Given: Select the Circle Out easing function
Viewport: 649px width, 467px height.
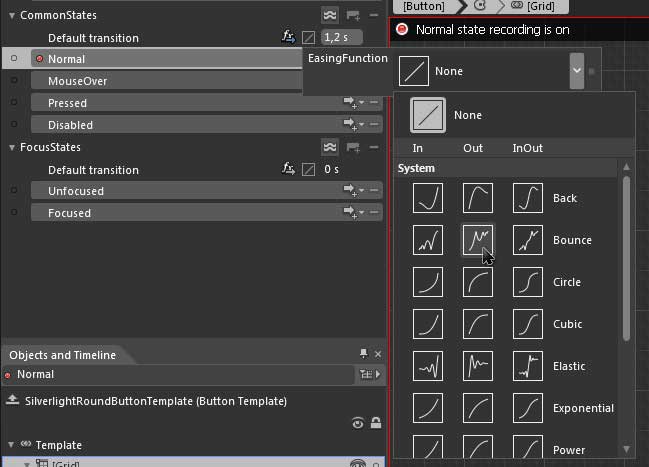Looking at the screenshot, I should [x=478, y=282].
